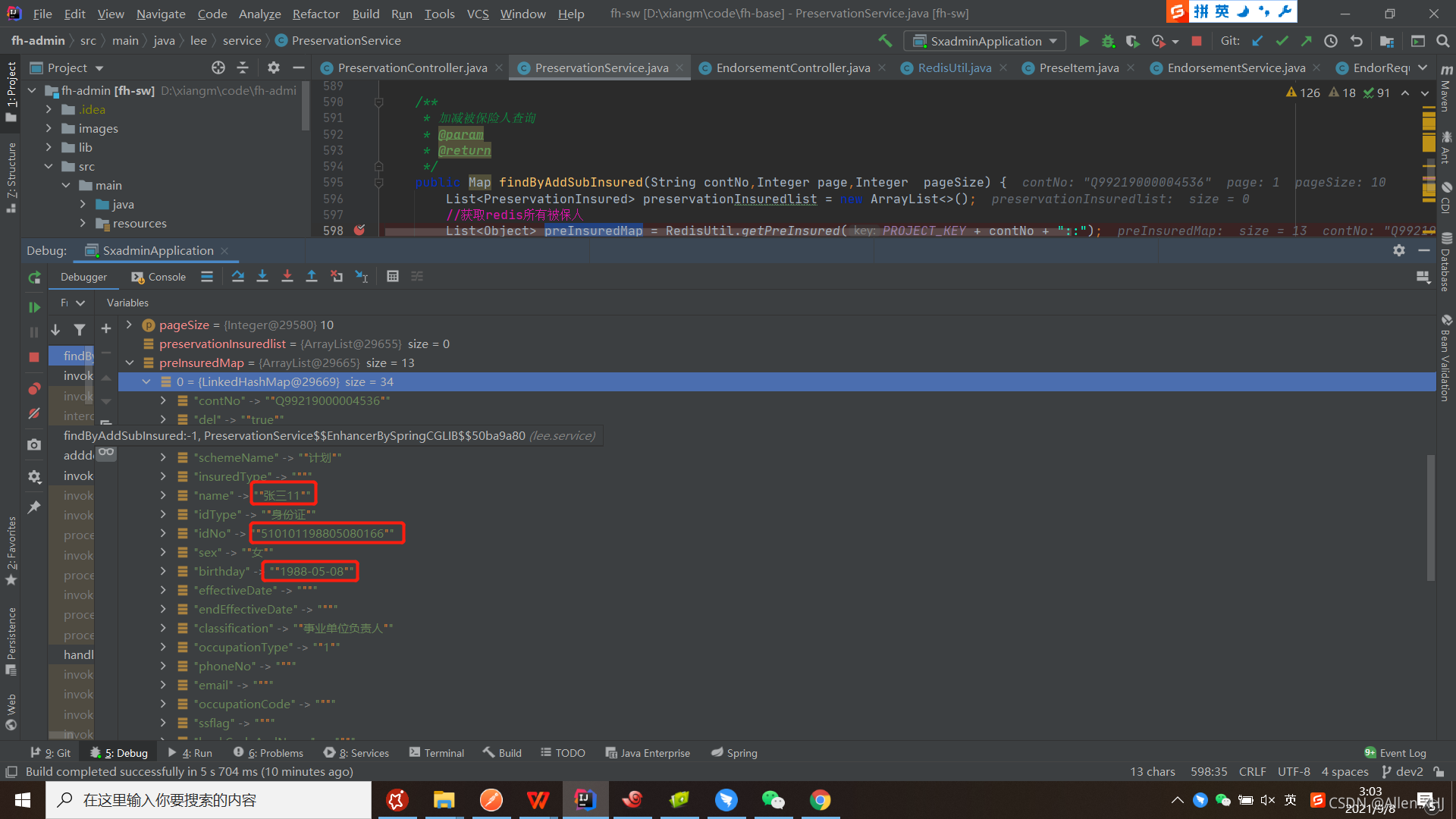Toggle frames filter funnel icon

coord(80,330)
